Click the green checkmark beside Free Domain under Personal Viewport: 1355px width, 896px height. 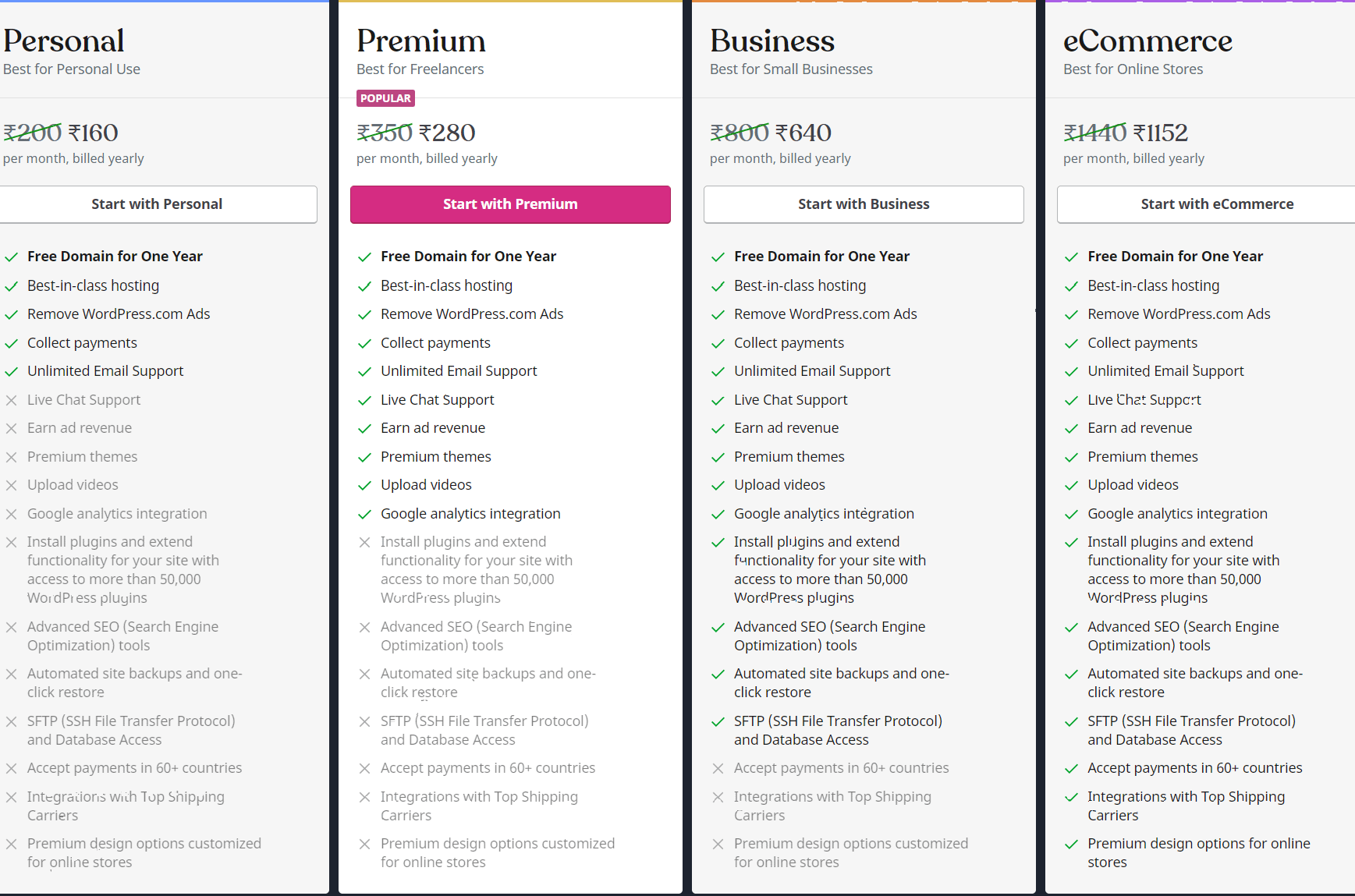pos(12,257)
